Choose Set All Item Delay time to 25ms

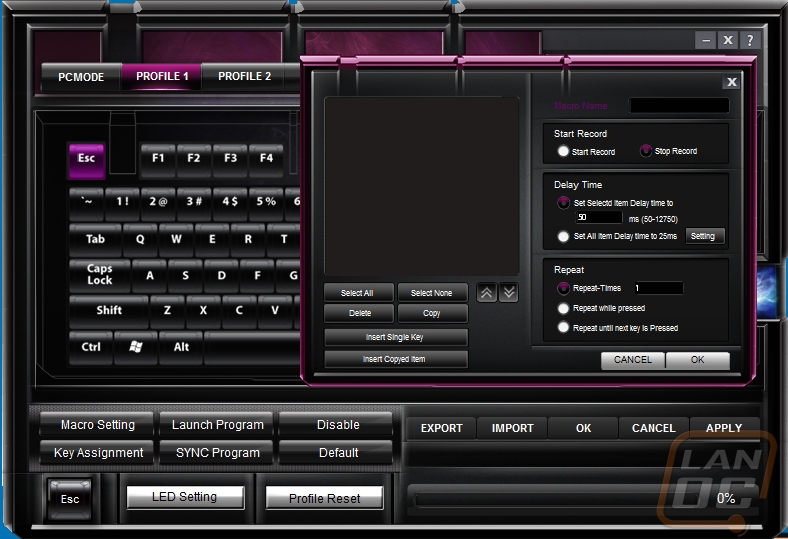pos(563,236)
